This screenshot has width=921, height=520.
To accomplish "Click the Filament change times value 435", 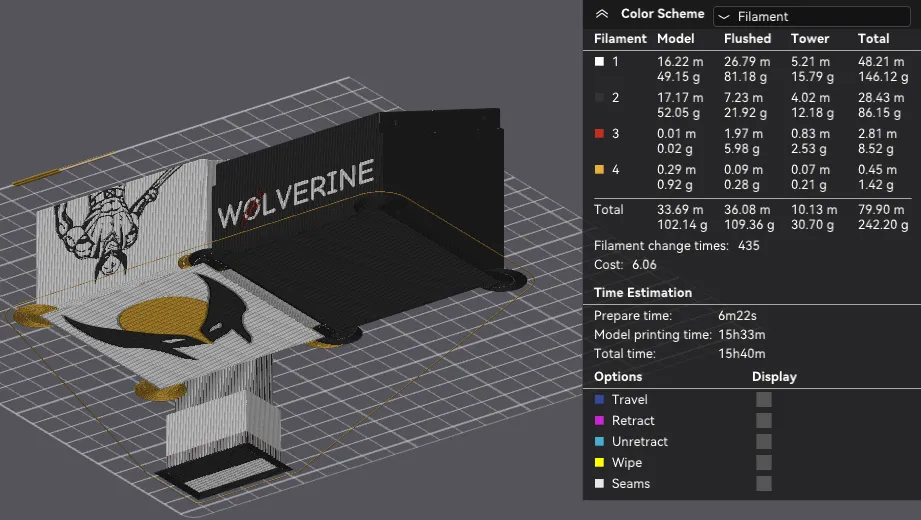I will coord(748,246).
